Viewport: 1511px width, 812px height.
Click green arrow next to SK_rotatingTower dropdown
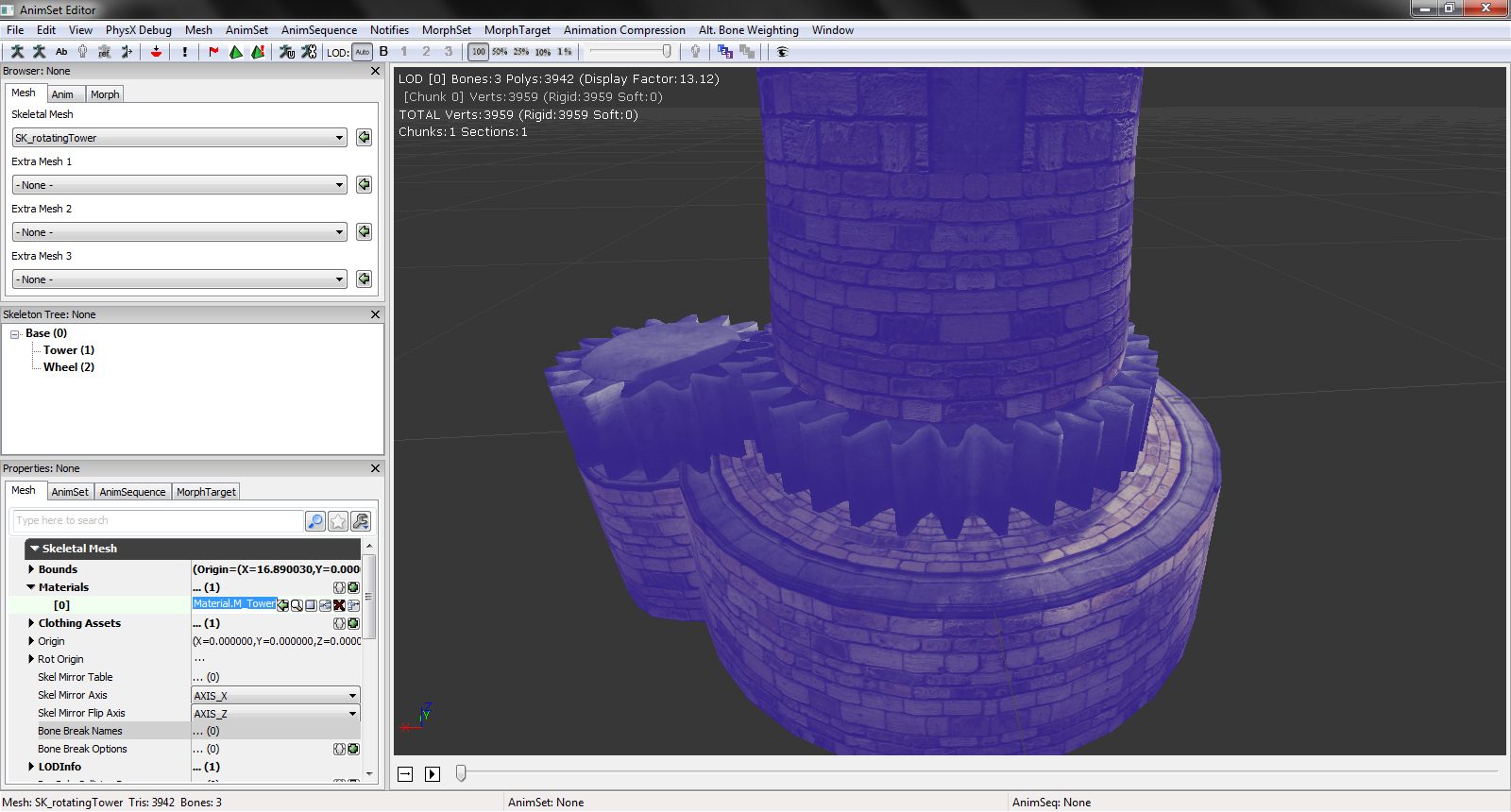pyautogui.click(x=364, y=138)
